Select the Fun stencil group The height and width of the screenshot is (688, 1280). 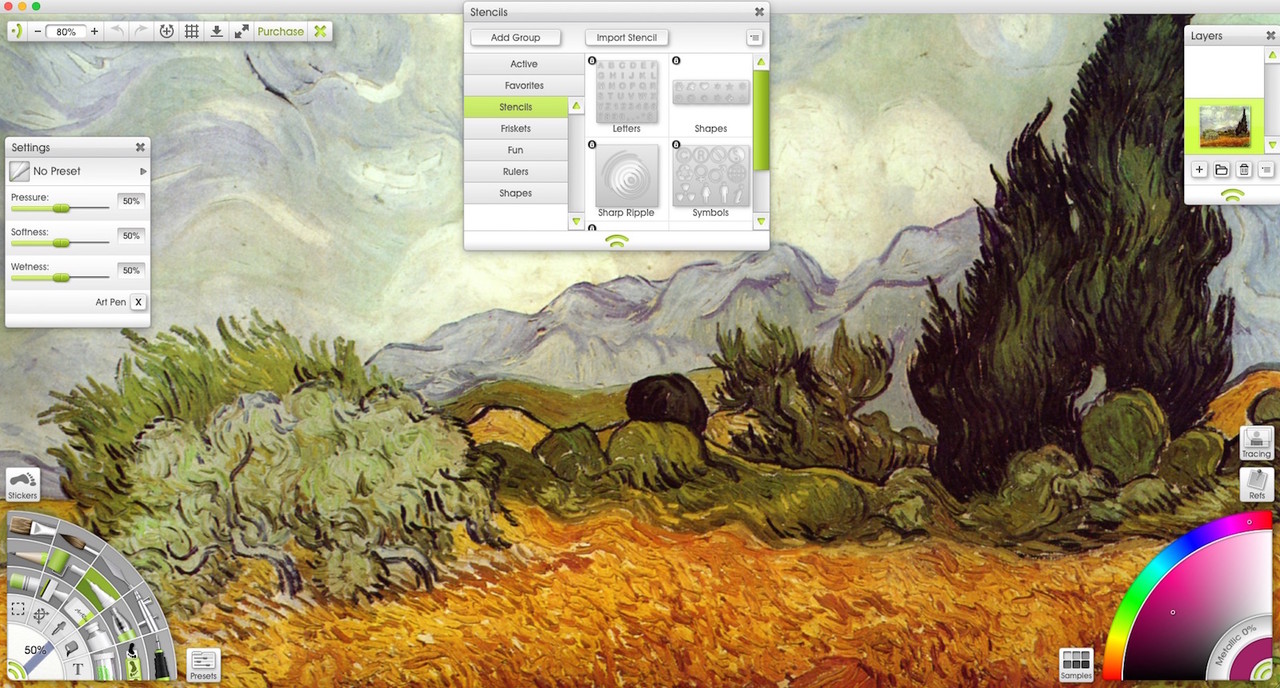tap(516, 150)
